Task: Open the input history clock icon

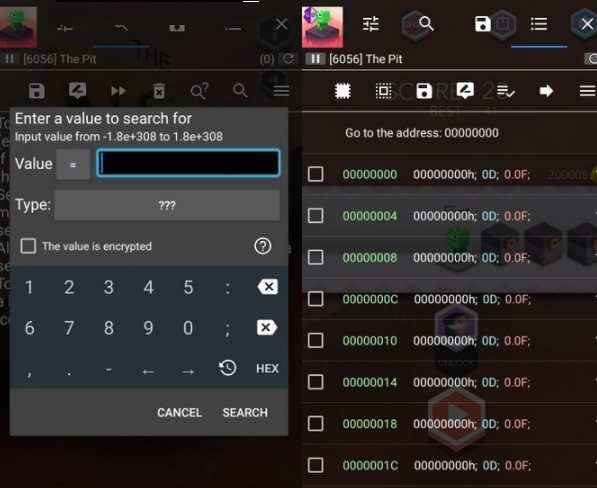Action: [x=228, y=368]
